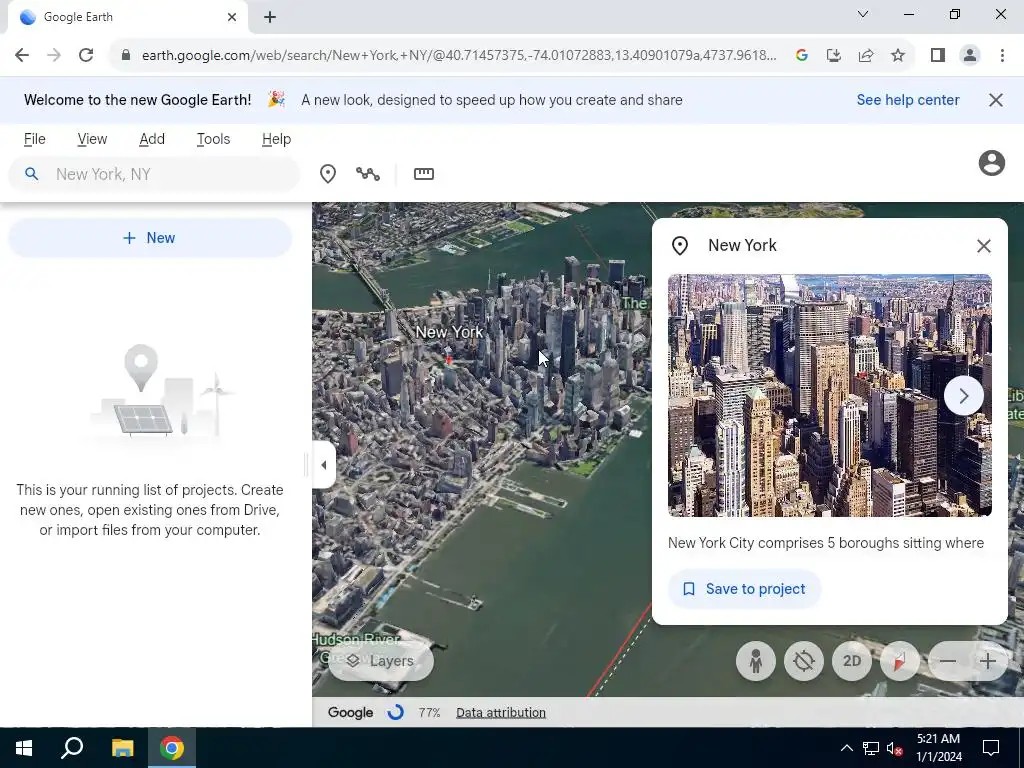Save New York to a project

[744, 589]
